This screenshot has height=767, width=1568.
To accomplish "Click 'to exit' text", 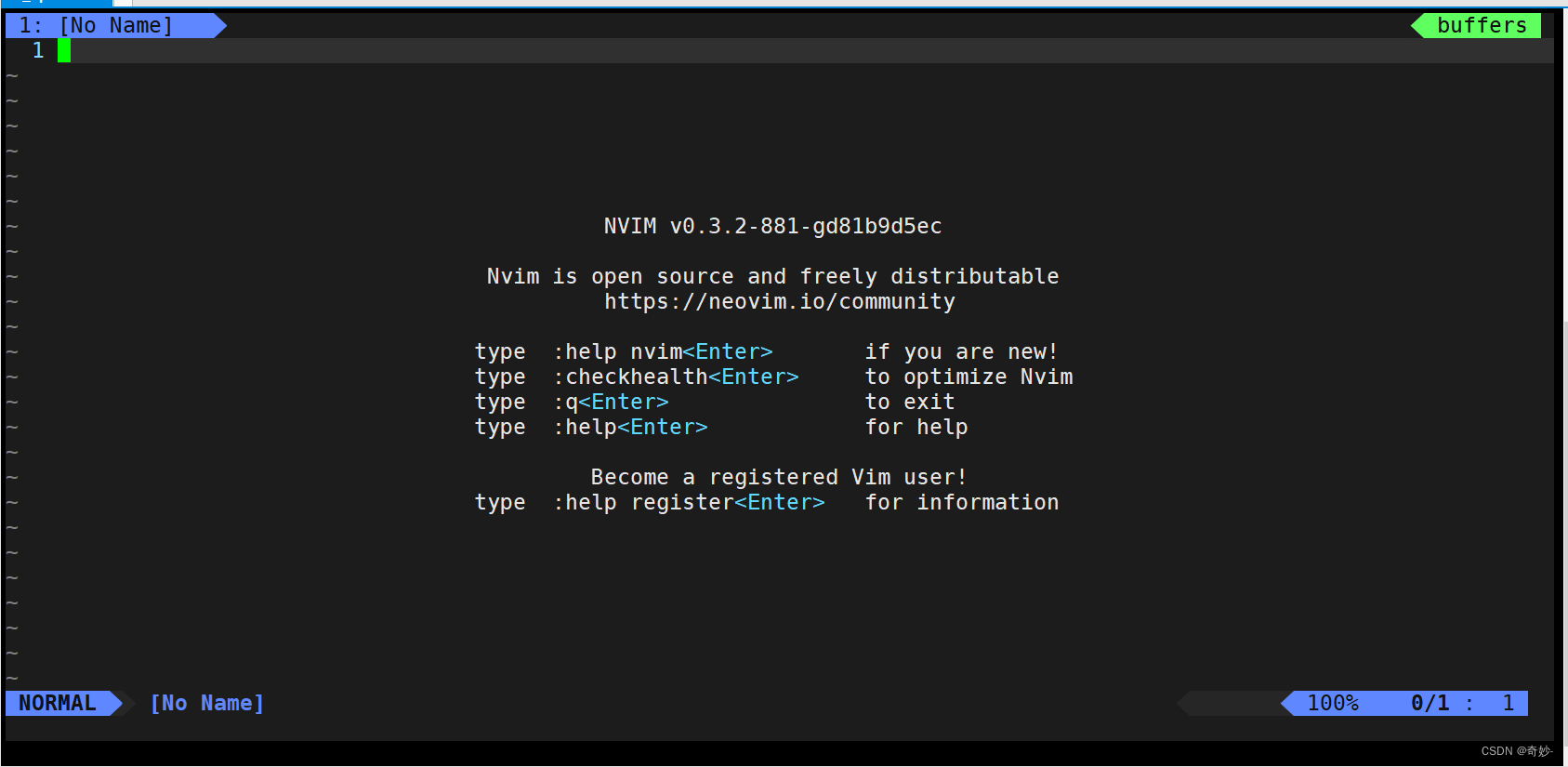I will tap(910, 402).
